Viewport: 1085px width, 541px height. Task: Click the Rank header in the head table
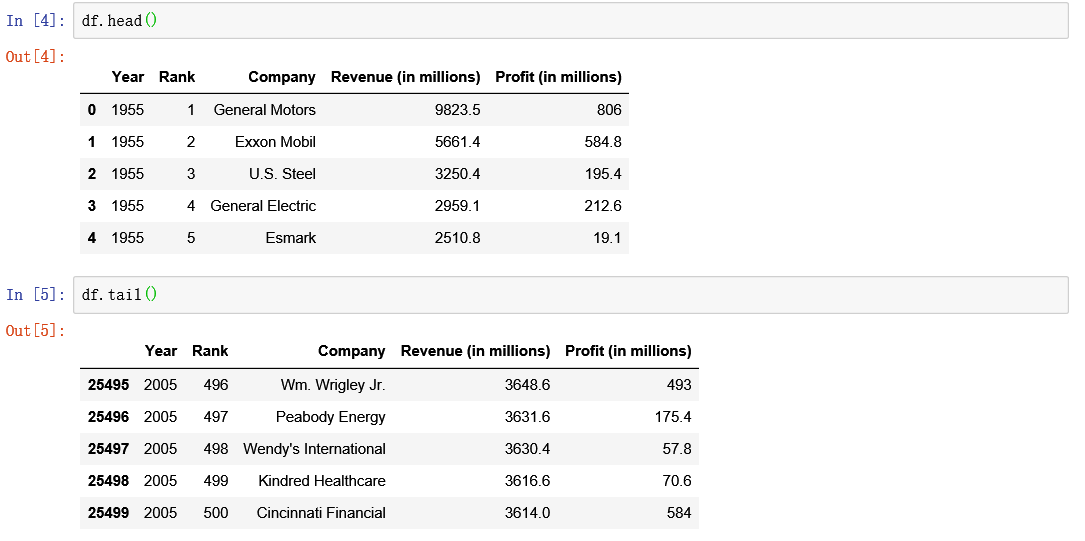click(x=177, y=77)
